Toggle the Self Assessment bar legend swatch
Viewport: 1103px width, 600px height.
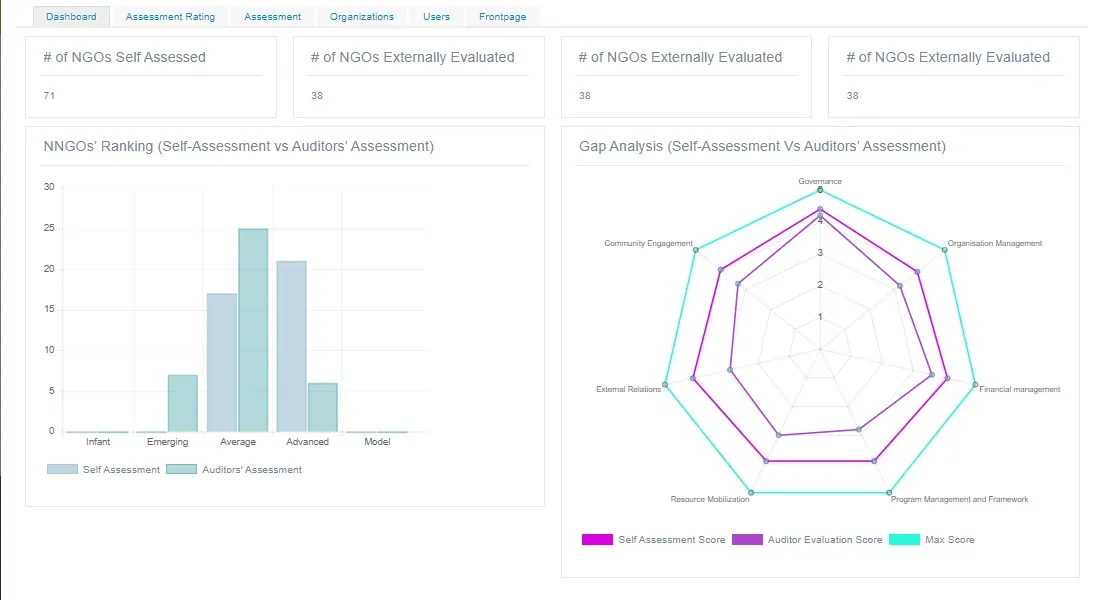click(x=62, y=469)
